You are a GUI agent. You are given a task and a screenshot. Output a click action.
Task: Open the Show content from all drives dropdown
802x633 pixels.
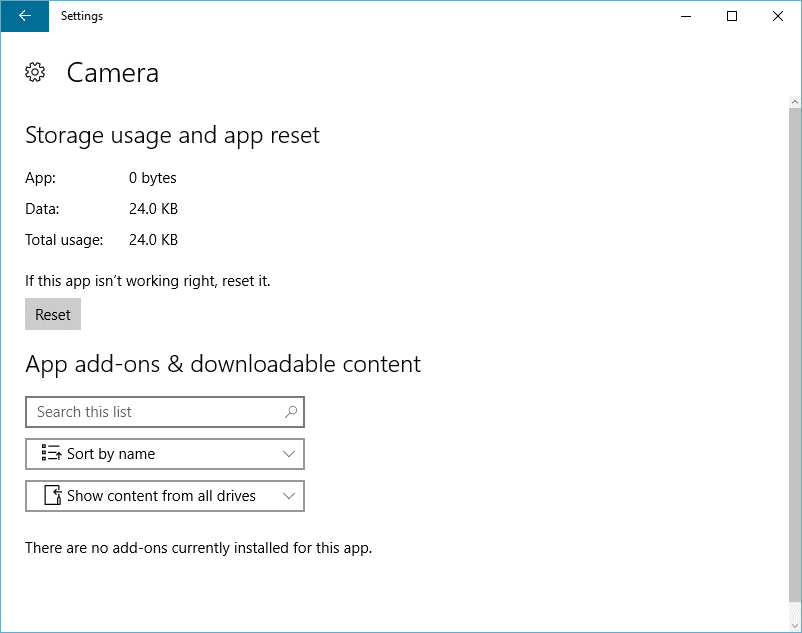coord(165,496)
